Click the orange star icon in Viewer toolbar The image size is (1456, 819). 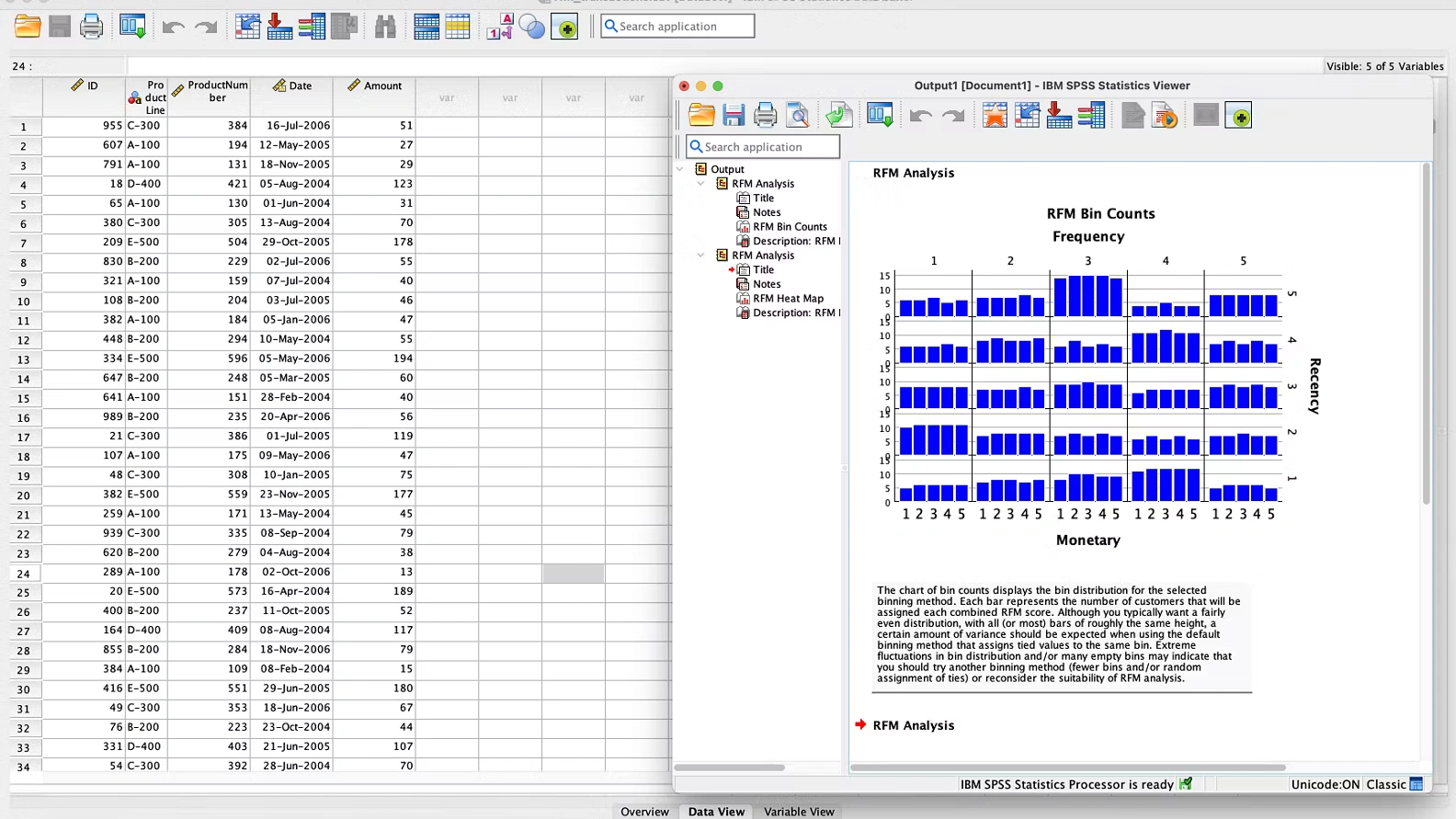(x=995, y=116)
